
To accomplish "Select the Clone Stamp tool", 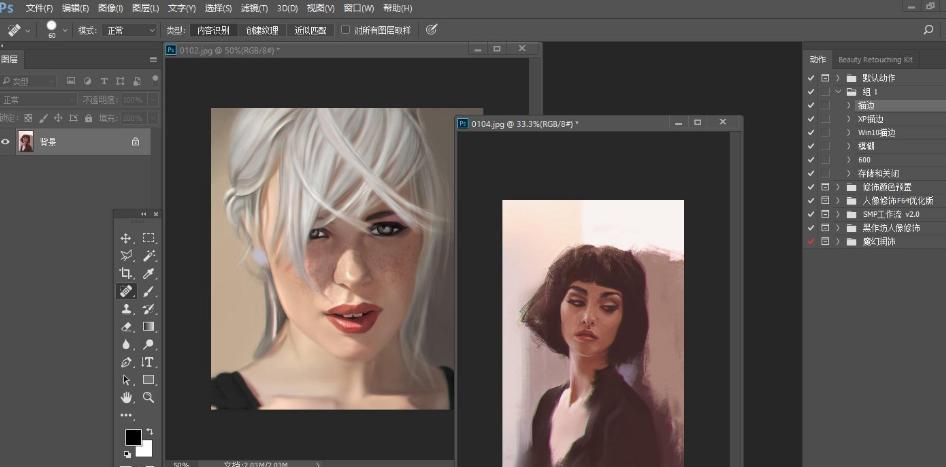I will pyautogui.click(x=126, y=309).
